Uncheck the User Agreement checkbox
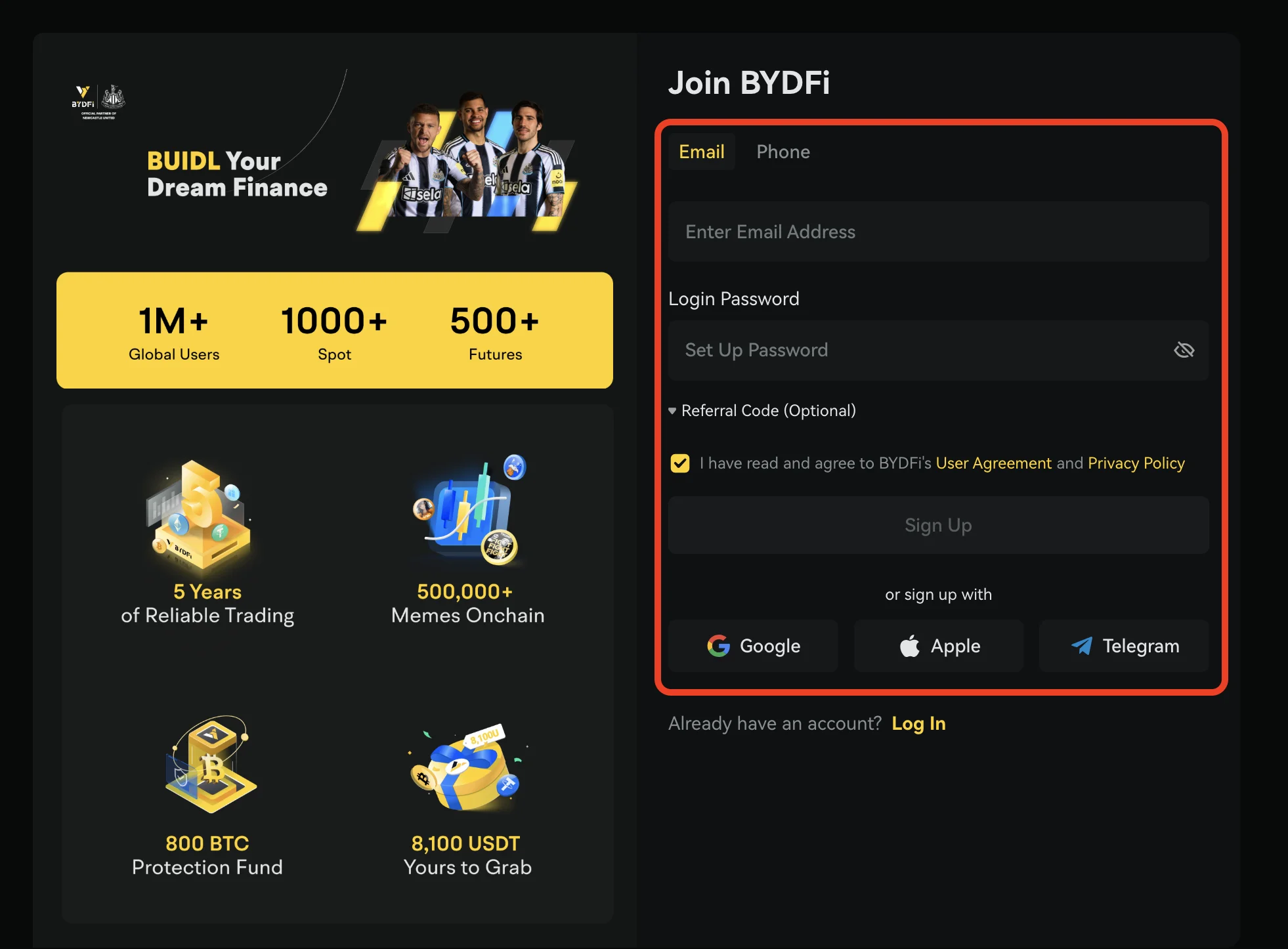 680,463
